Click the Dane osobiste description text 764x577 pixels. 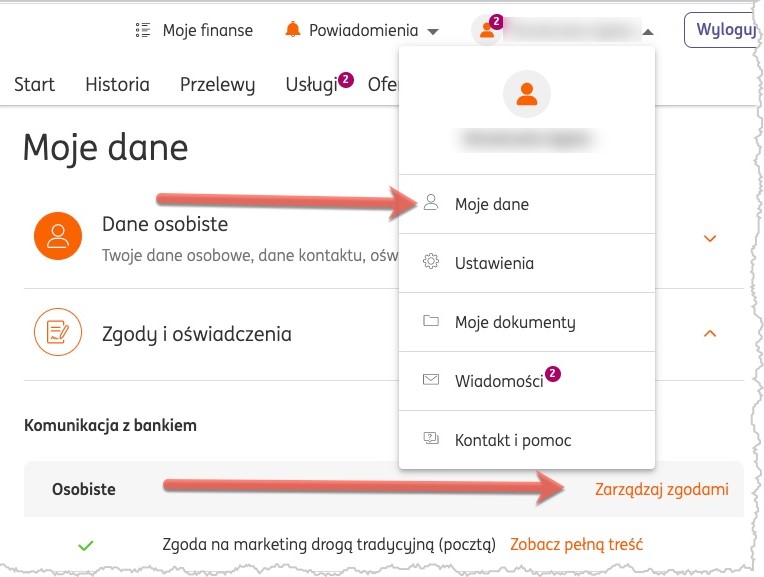tap(250, 255)
